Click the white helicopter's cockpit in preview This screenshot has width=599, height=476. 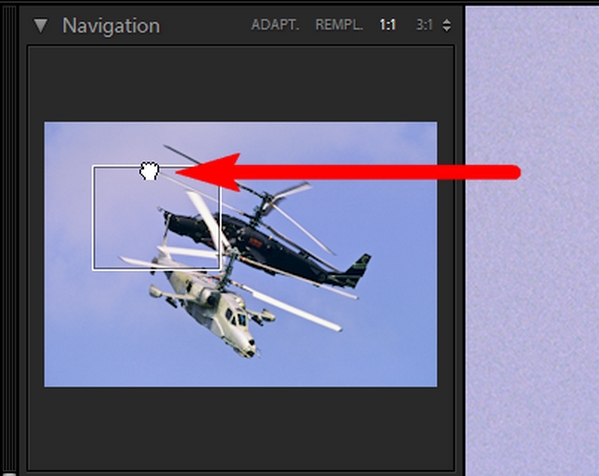coord(236,317)
